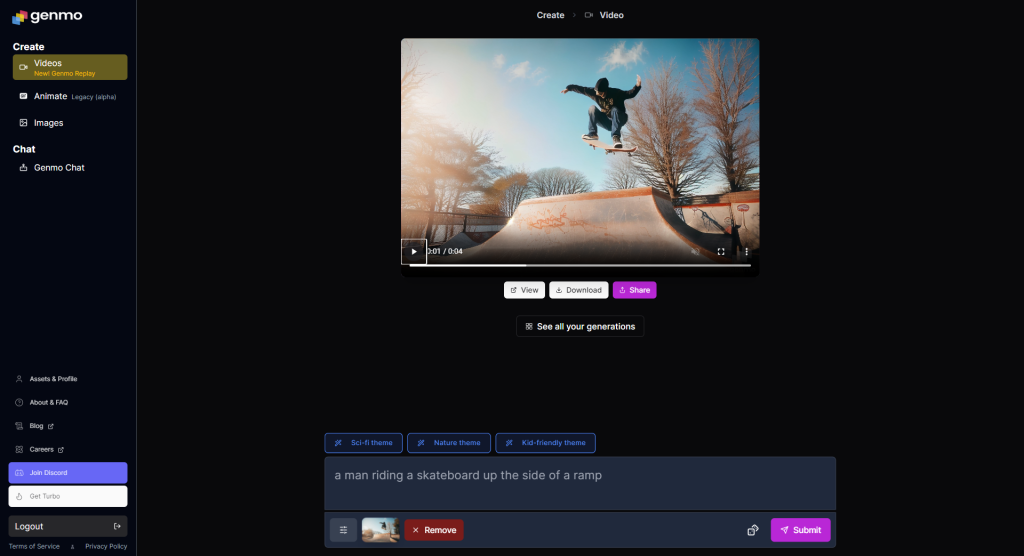
Task: Click the attached skateboard thumbnail
Action: [x=381, y=530]
